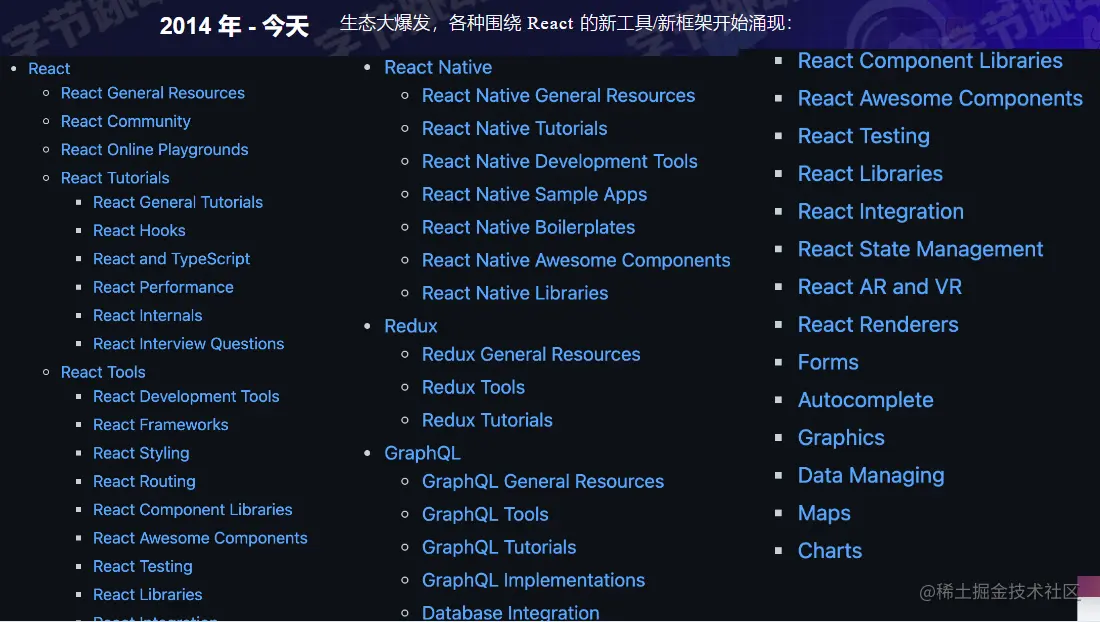This screenshot has height=622, width=1100.
Task: Go to the Maps link
Action: [824, 514]
